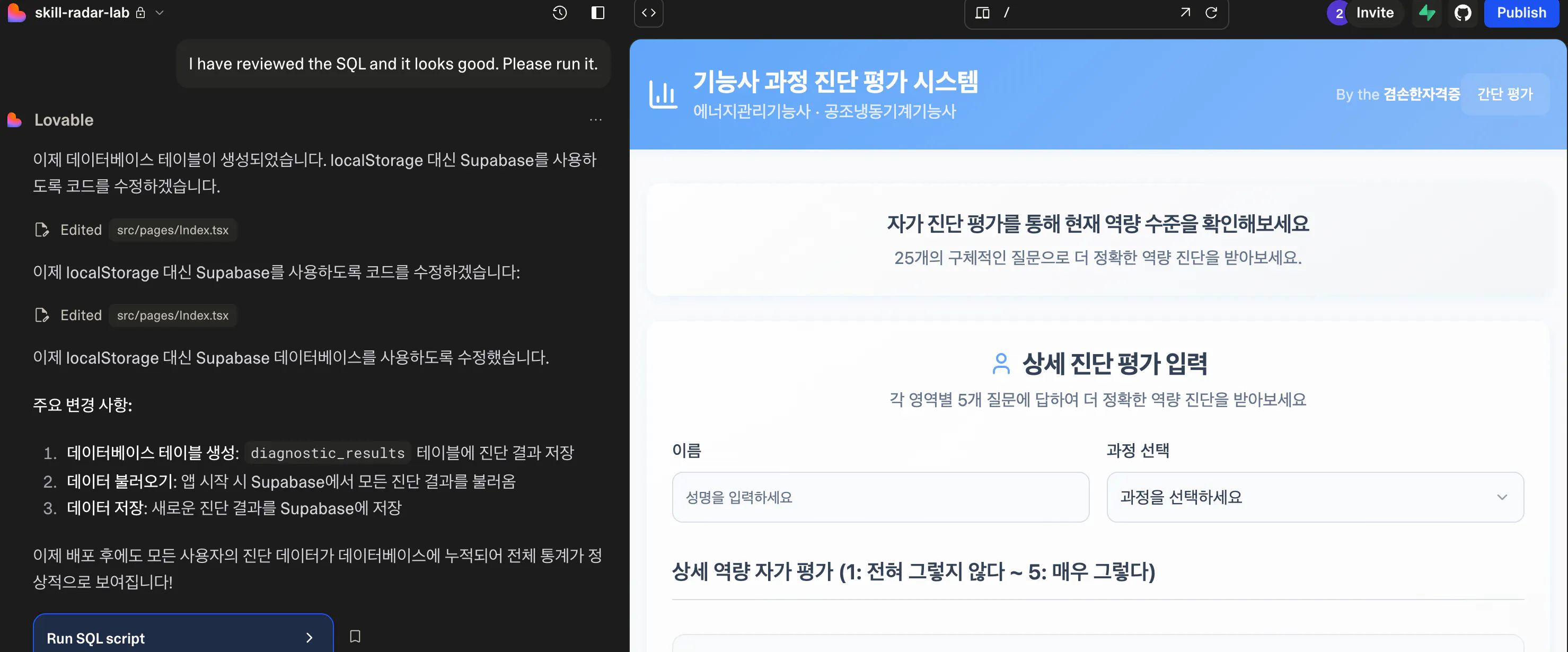The image size is (1568, 652).
Task: Click the Lovable sender name in chat
Action: tap(64, 120)
